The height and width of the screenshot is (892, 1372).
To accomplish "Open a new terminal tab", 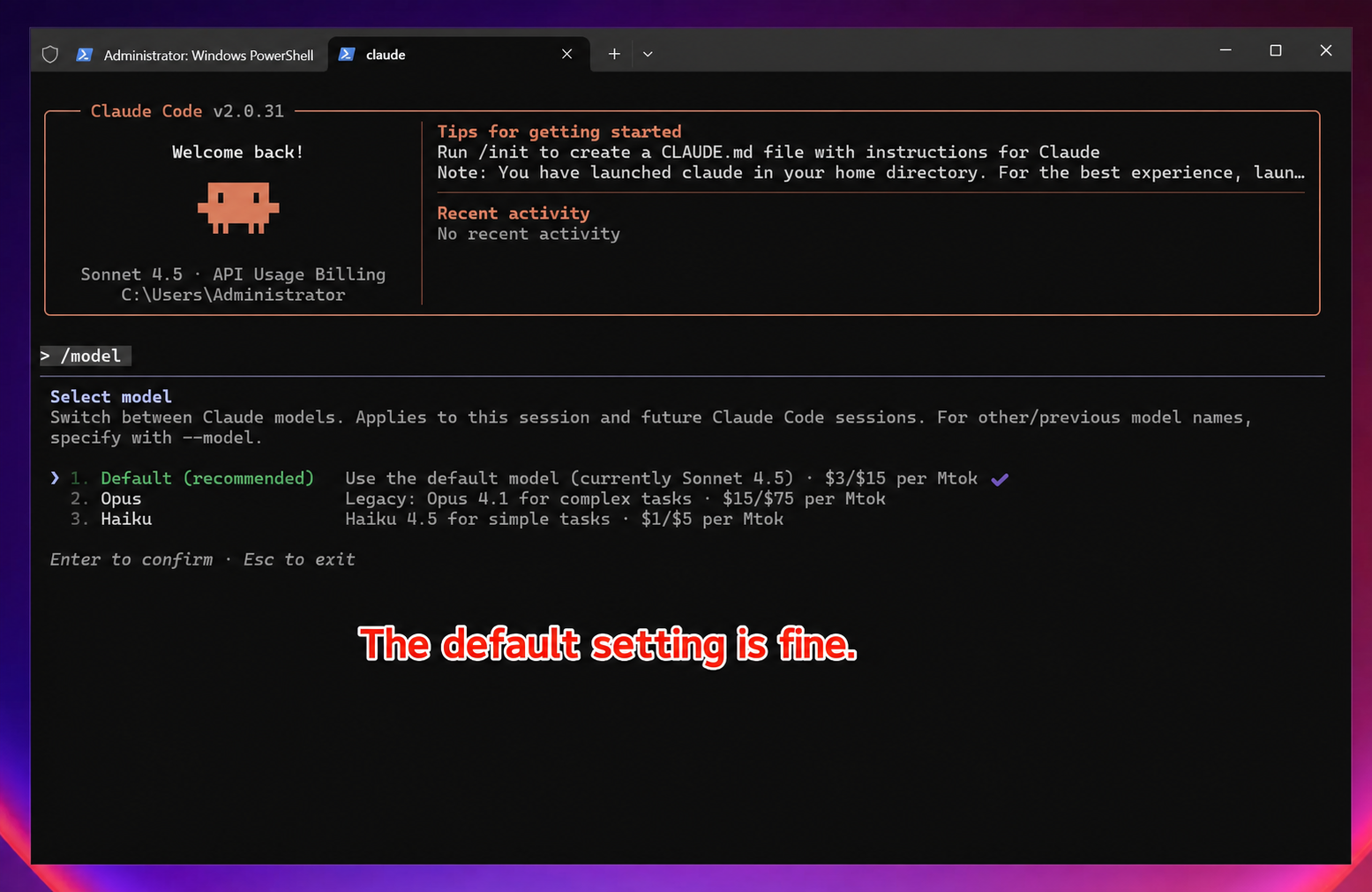I will tap(614, 54).
